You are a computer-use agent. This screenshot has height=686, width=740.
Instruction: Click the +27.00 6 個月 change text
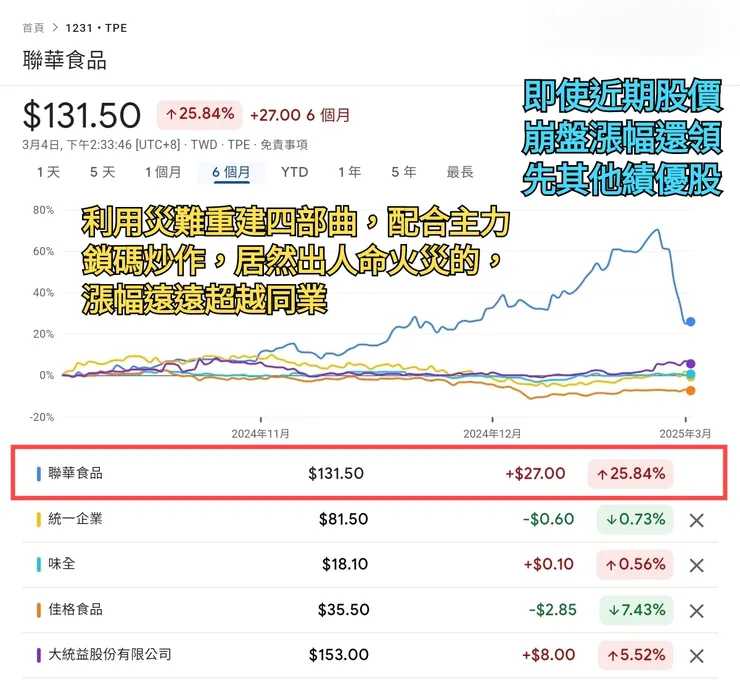pyautogui.click(x=300, y=115)
